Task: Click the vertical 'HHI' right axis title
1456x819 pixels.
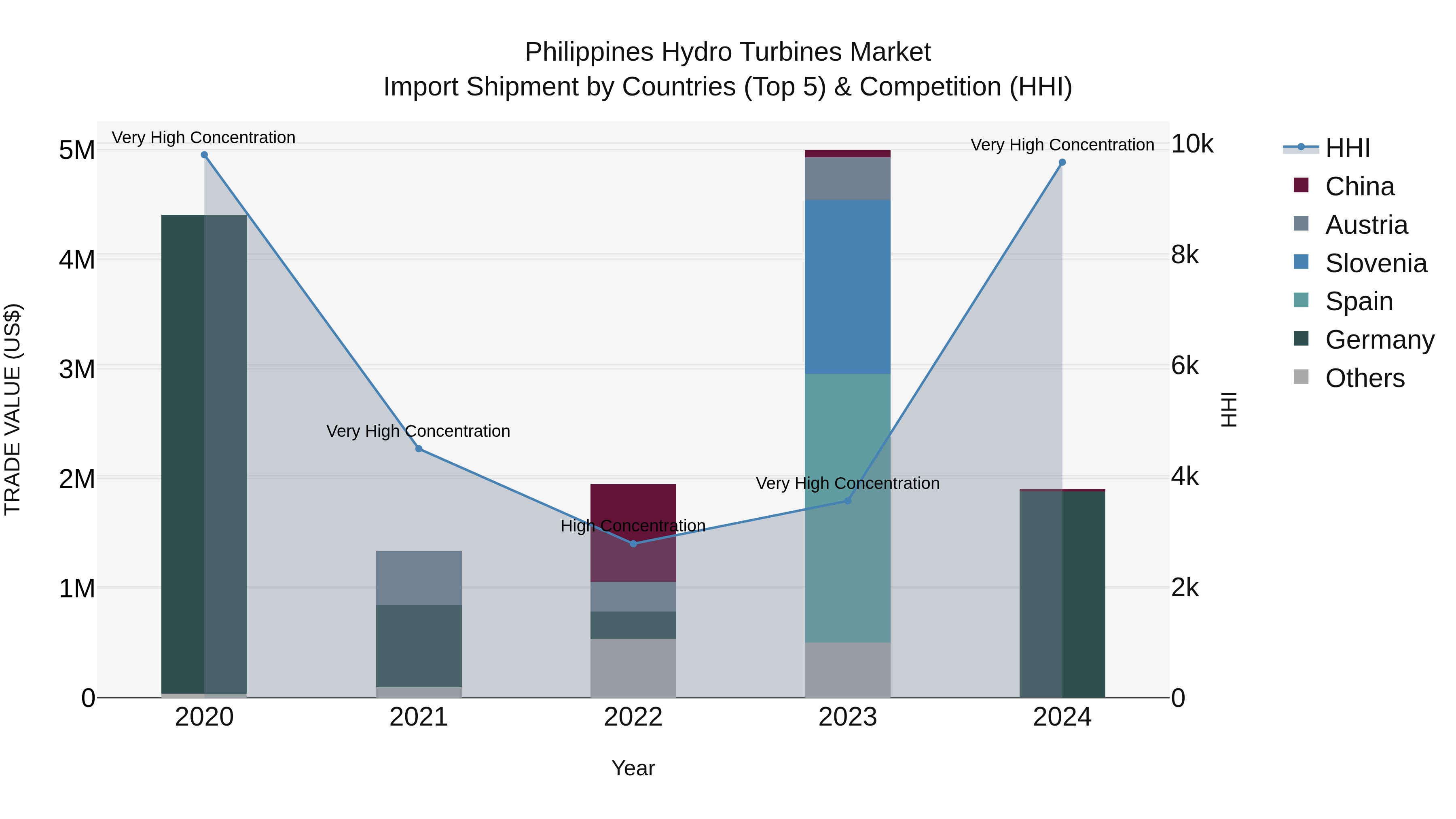Action: click(x=1230, y=409)
